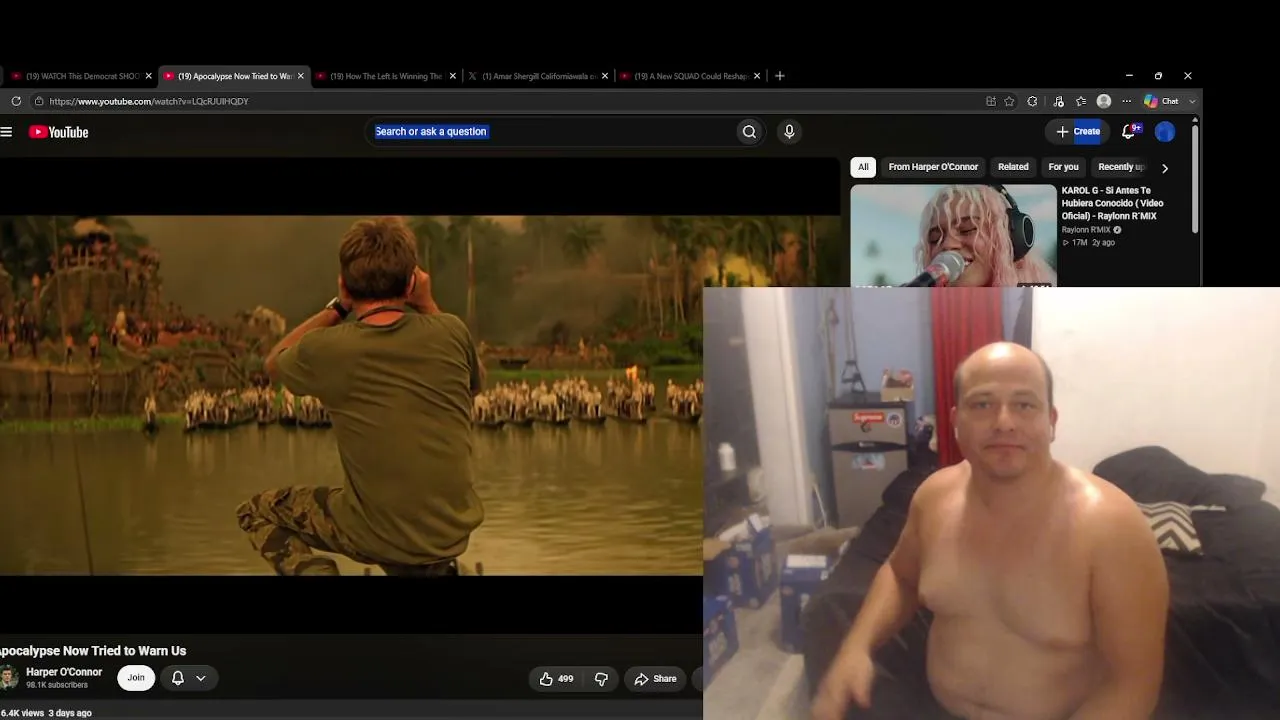
Task: Click the page vertical scrollbar
Action: pyautogui.click(x=1195, y=180)
